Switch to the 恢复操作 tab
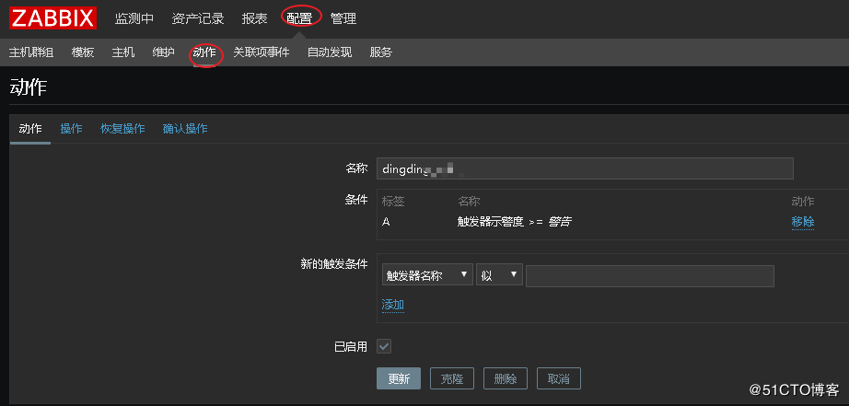This screenshot has width=849, height=406. [x=123, y=129]
